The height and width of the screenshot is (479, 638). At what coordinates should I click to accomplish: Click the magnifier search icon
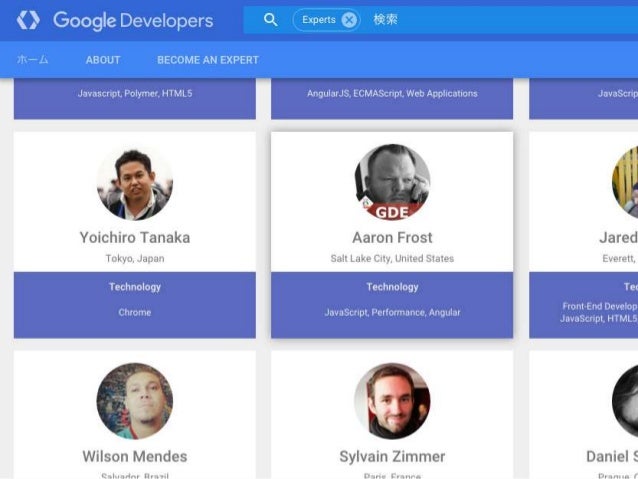coord(271,20)
